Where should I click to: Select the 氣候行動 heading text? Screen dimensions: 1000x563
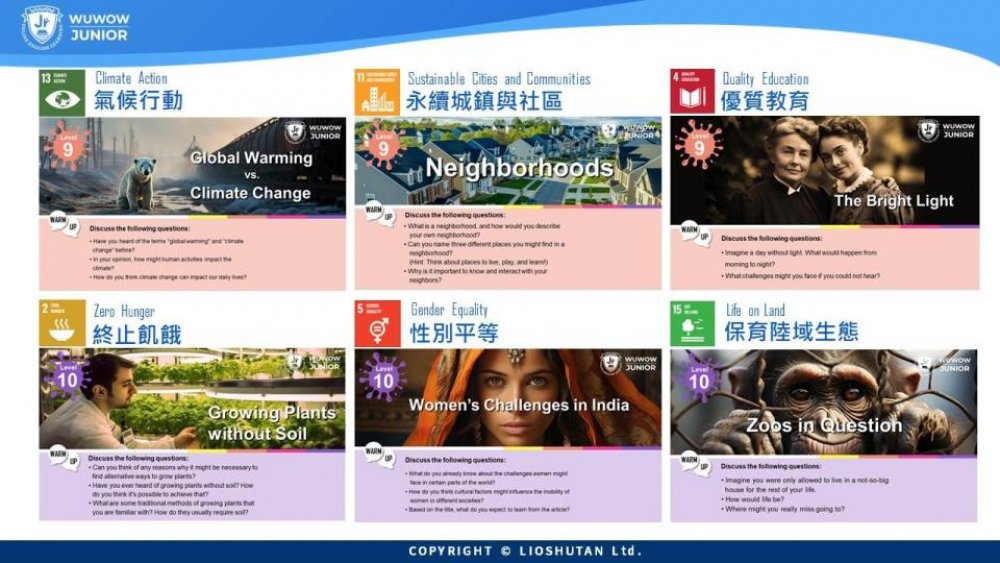tap(138, 101)
